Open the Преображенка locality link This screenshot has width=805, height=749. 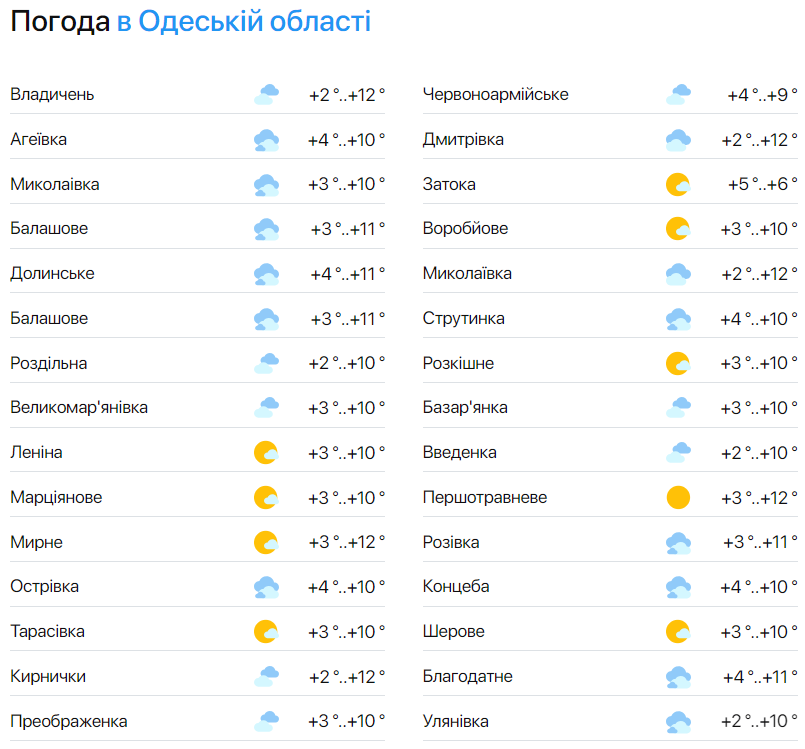[69, 721]
